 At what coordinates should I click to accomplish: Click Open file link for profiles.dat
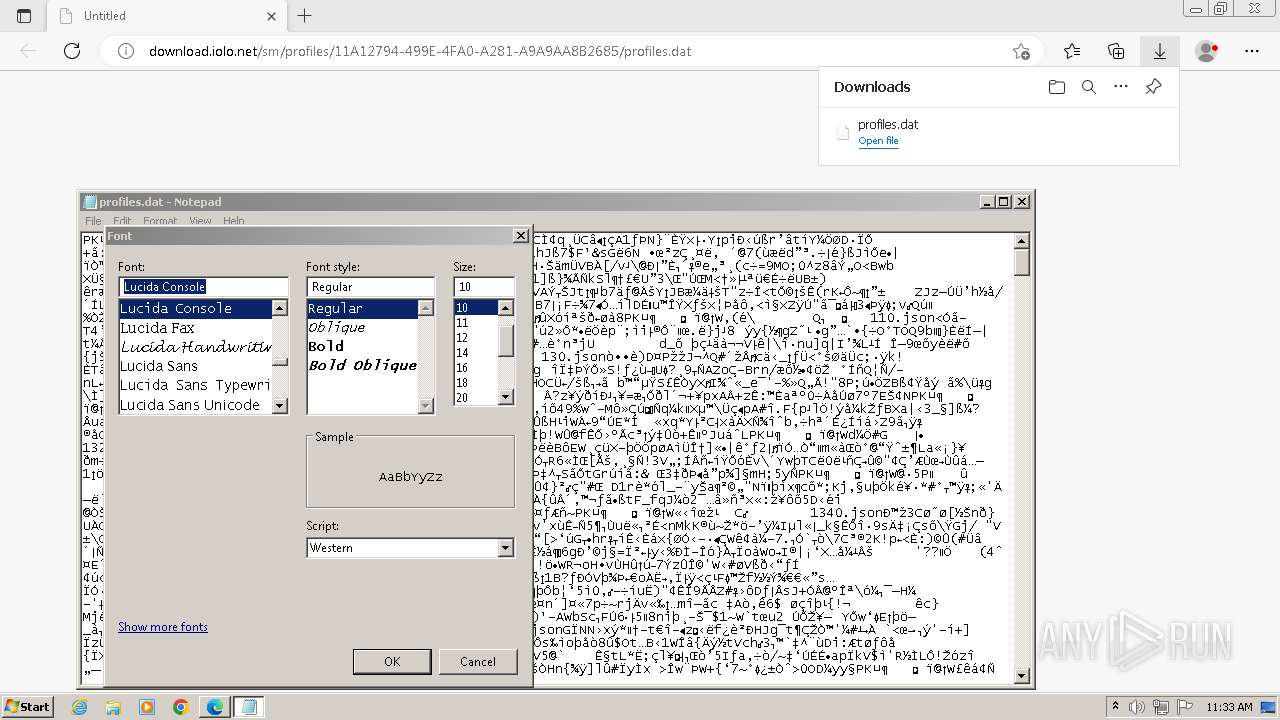click(x=878, y=141)
